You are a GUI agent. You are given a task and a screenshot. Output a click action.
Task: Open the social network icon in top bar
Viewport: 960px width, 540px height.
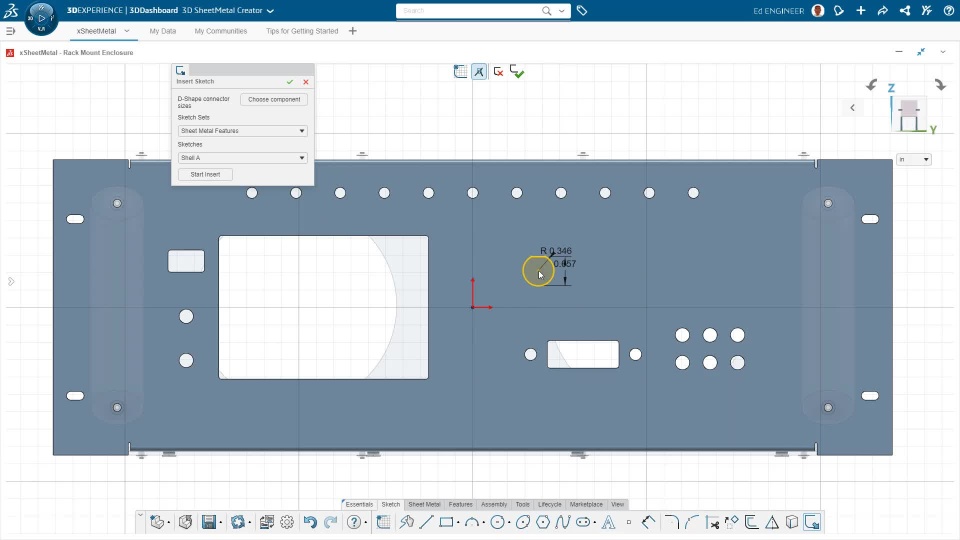click(904, 10)
